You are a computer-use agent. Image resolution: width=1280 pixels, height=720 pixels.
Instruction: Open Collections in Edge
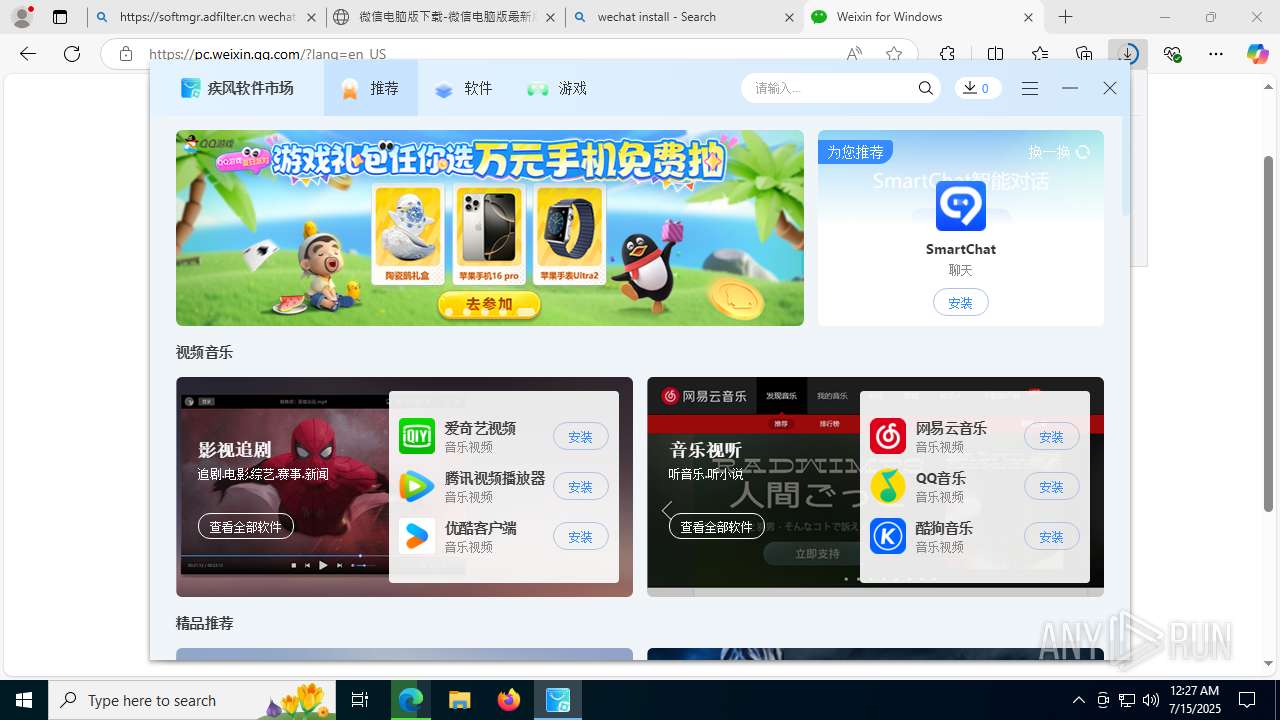1084,54
